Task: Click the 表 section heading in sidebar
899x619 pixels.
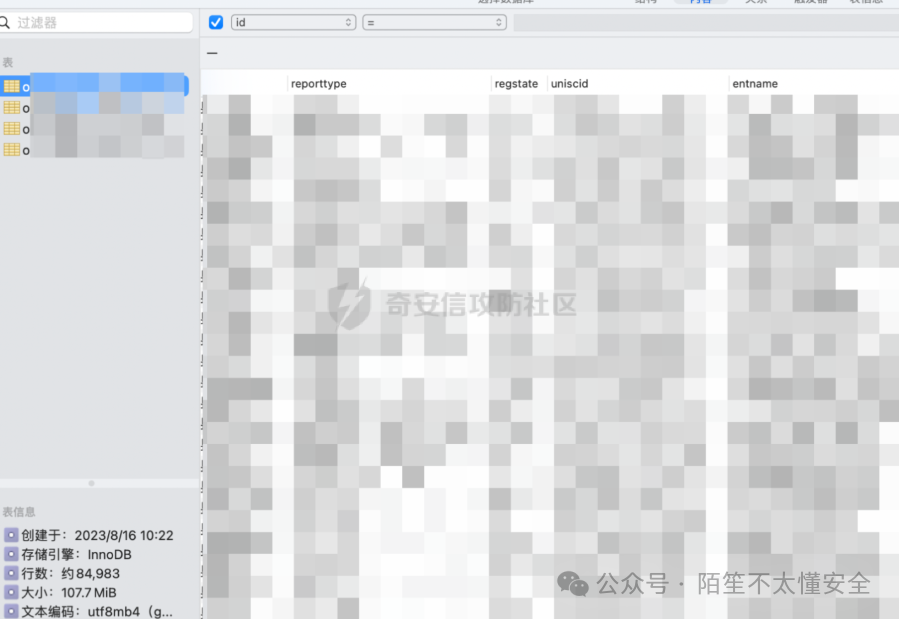Action: (x=7, y=62)
